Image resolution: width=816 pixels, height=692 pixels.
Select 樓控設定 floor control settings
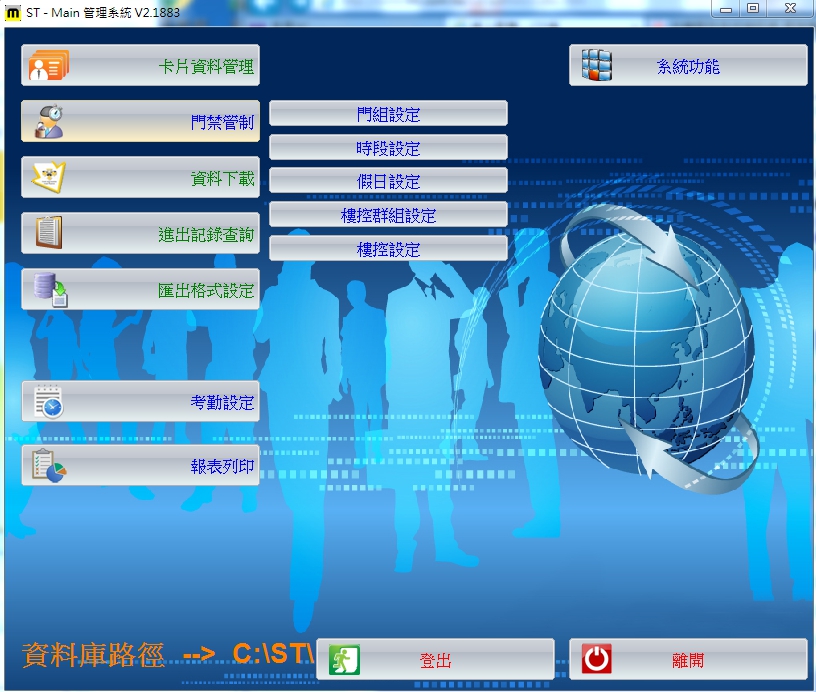[388, 249]
